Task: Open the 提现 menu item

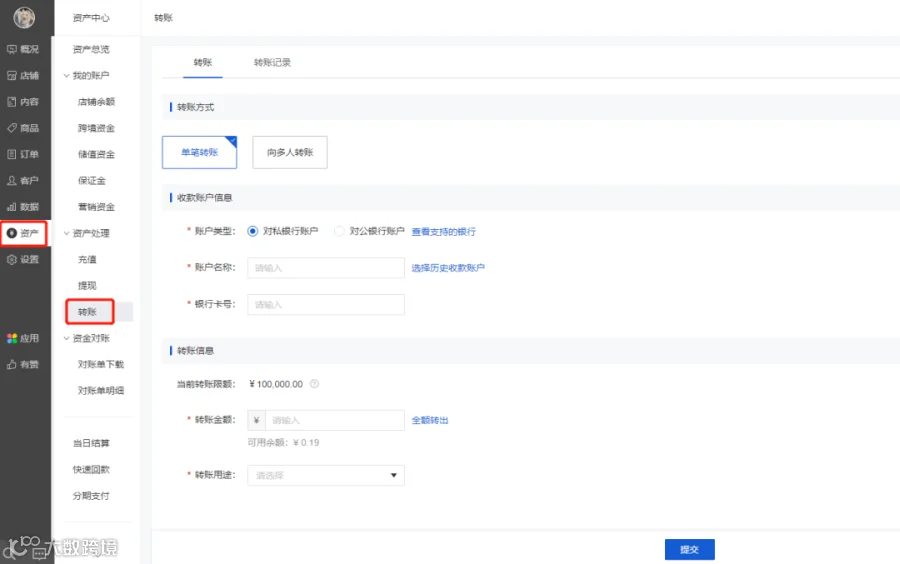Action: point(87,286)
